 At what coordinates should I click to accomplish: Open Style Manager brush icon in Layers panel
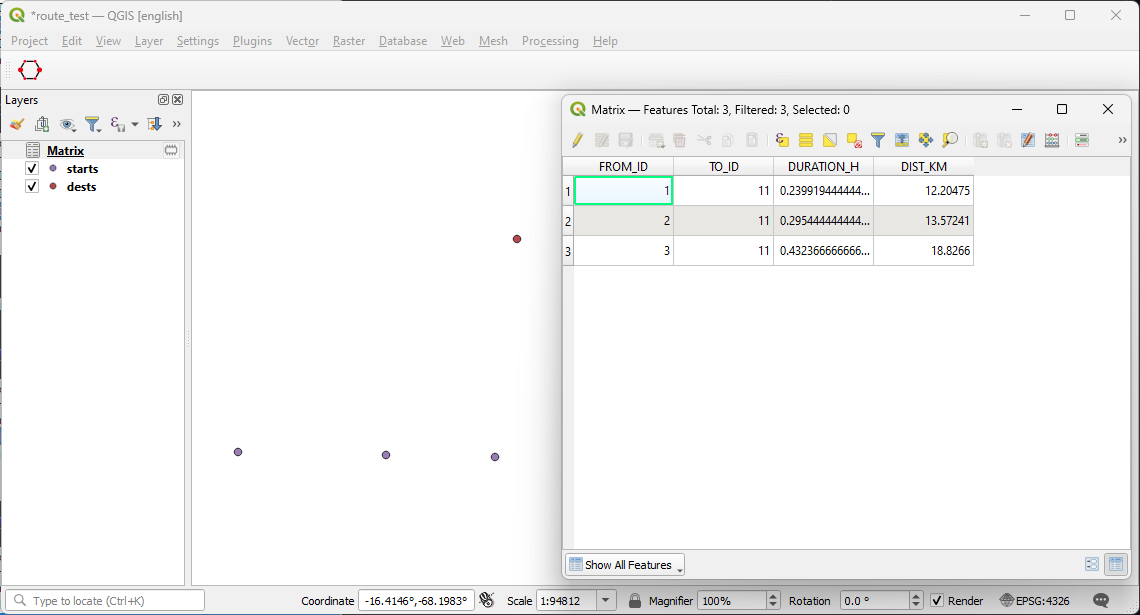(17, 124)
